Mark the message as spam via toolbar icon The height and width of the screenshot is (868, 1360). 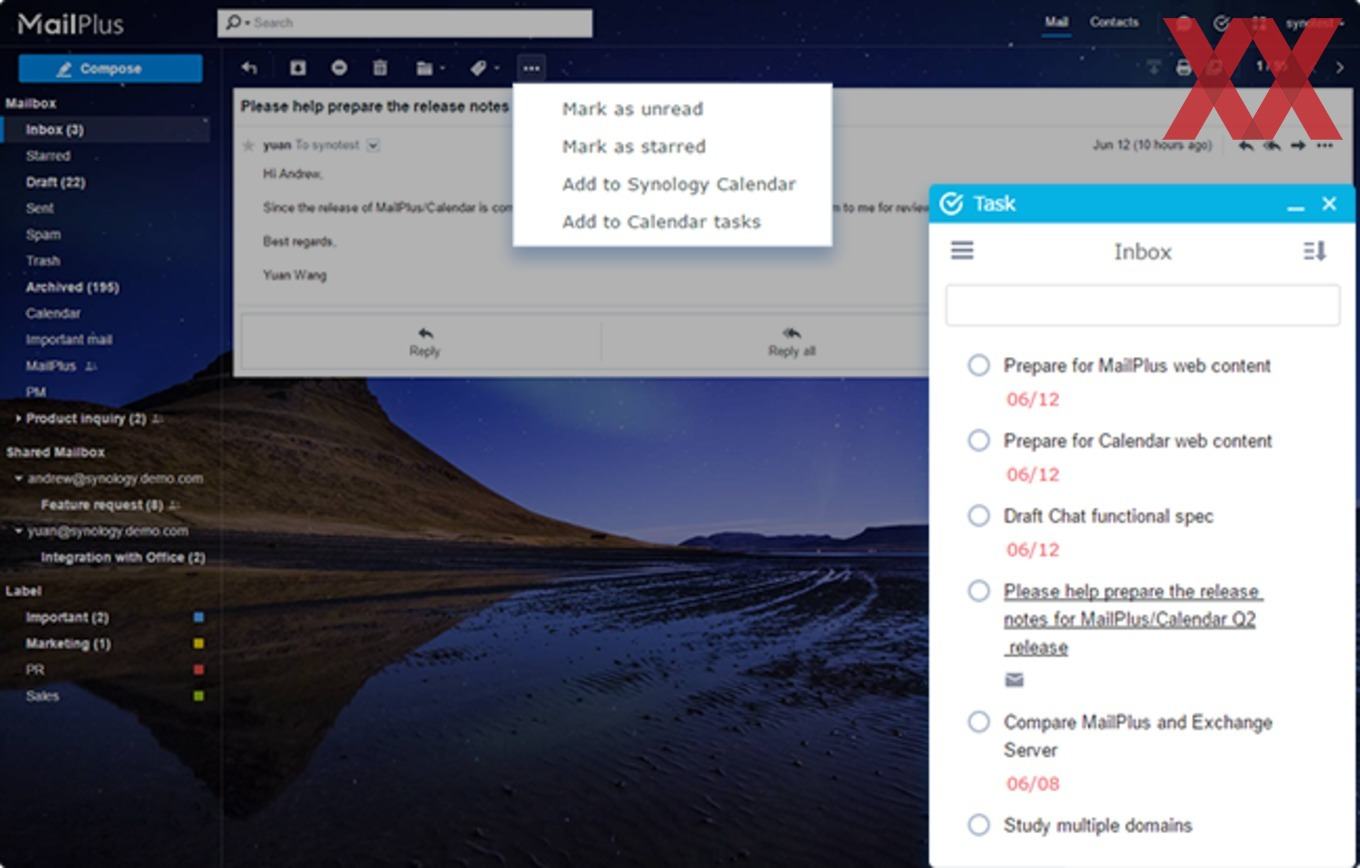[x=339, y=68]
